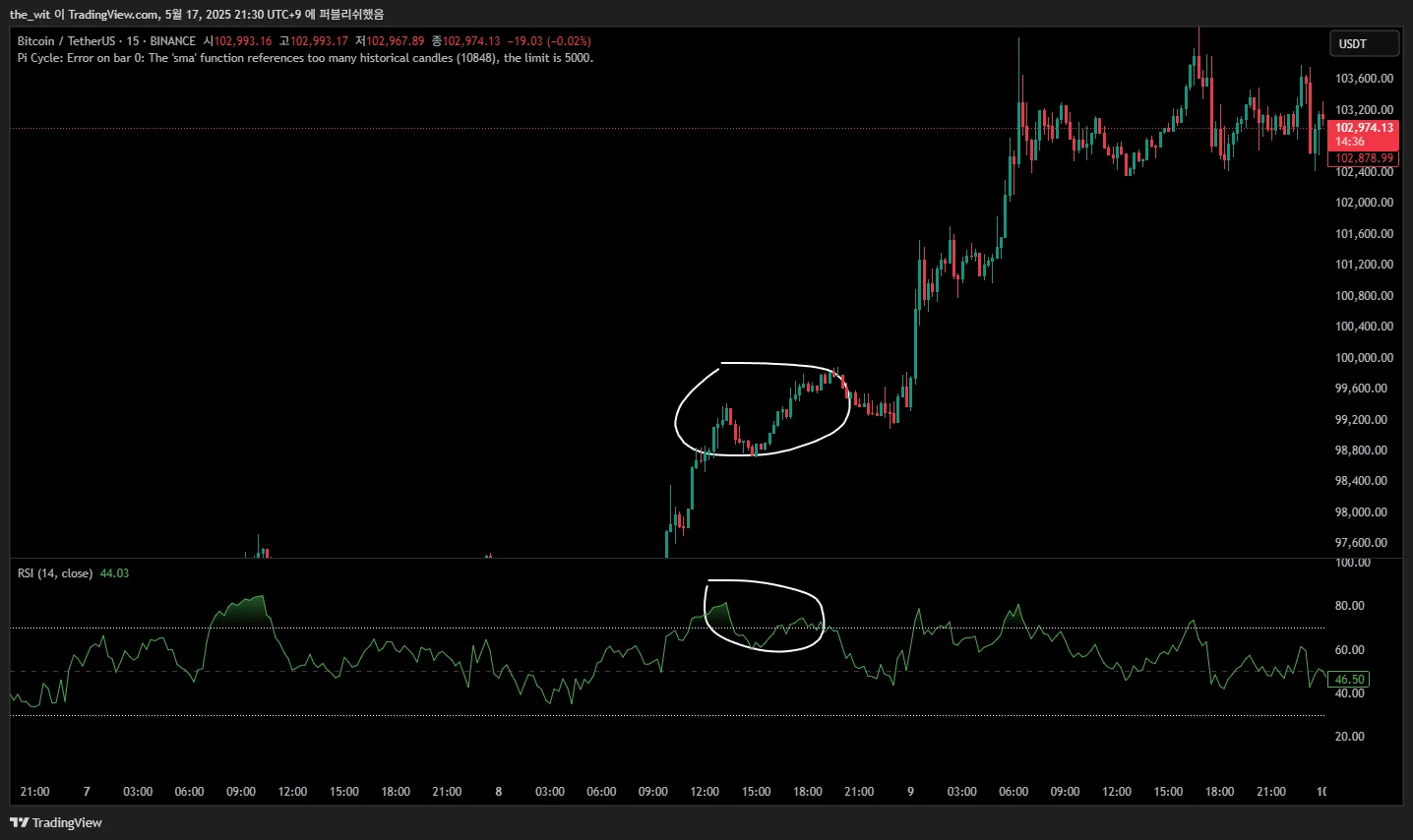Click the date label 9 on time axis
Viewport: 1413px width, 840px height.
(x=910, y=792)
